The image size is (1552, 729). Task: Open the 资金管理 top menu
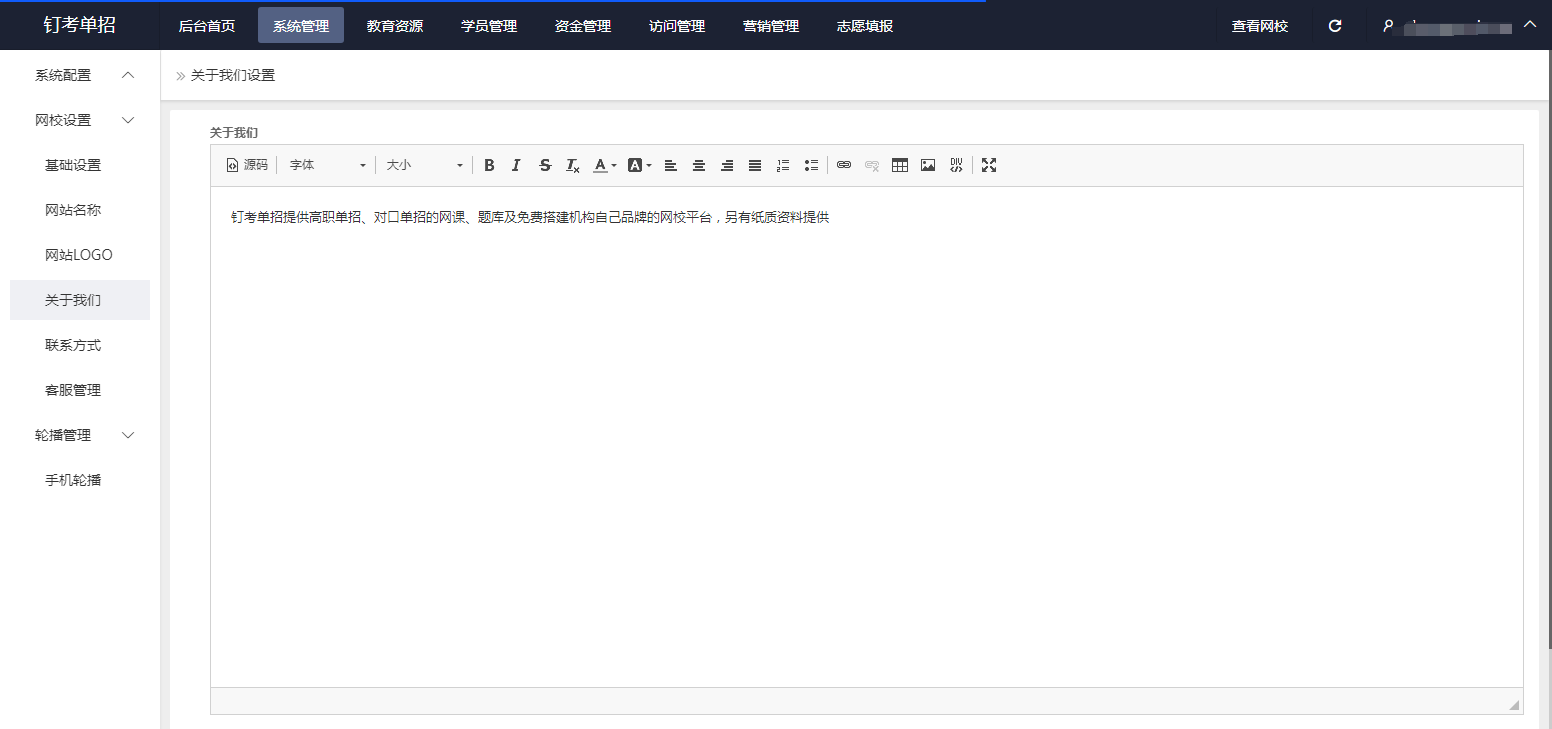(x=583, y=26)
